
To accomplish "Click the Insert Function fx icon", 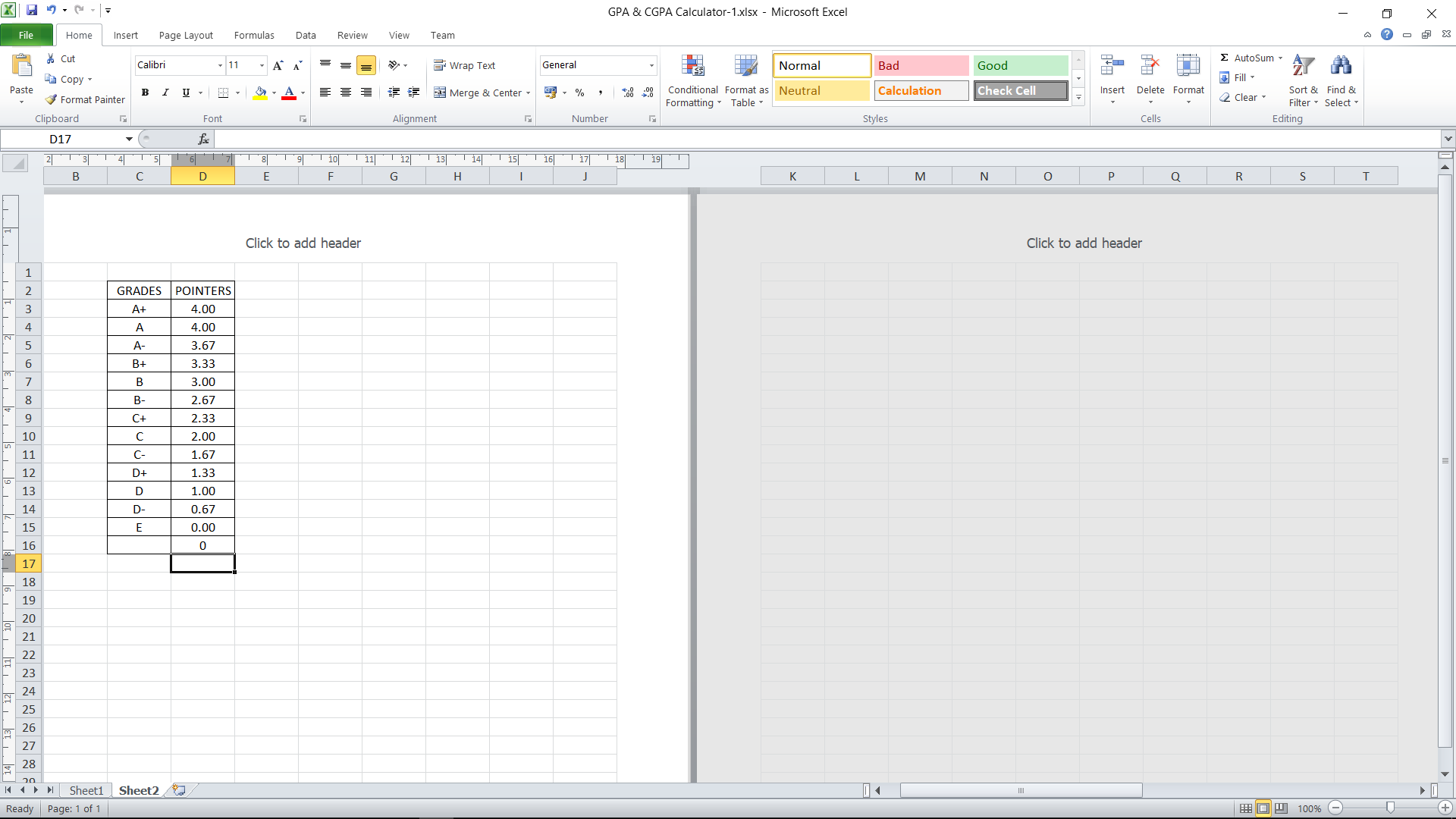I will click(x=203, y=140).
